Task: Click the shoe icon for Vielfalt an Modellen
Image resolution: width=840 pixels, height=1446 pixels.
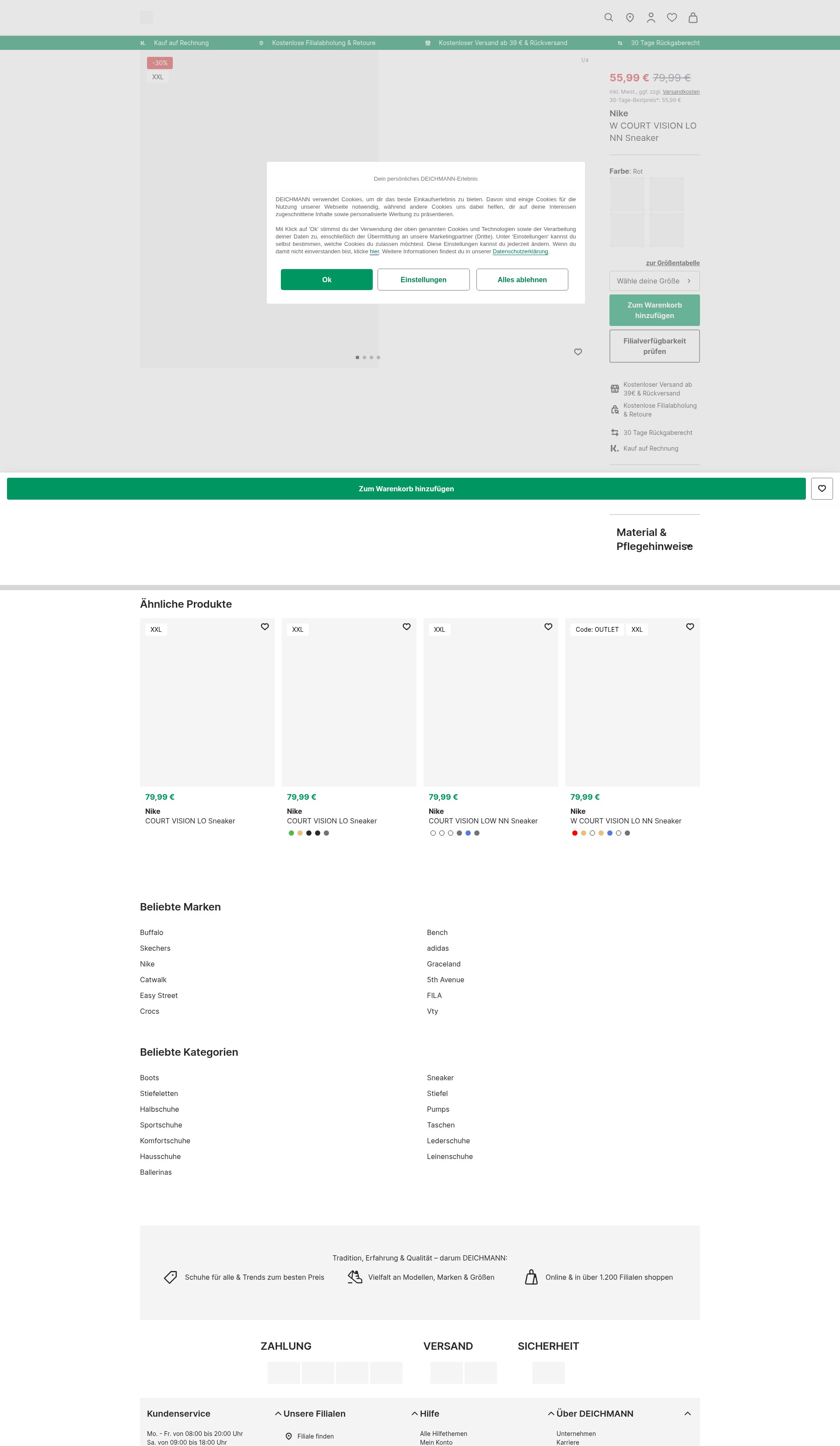Action: tap(354, 1276)
